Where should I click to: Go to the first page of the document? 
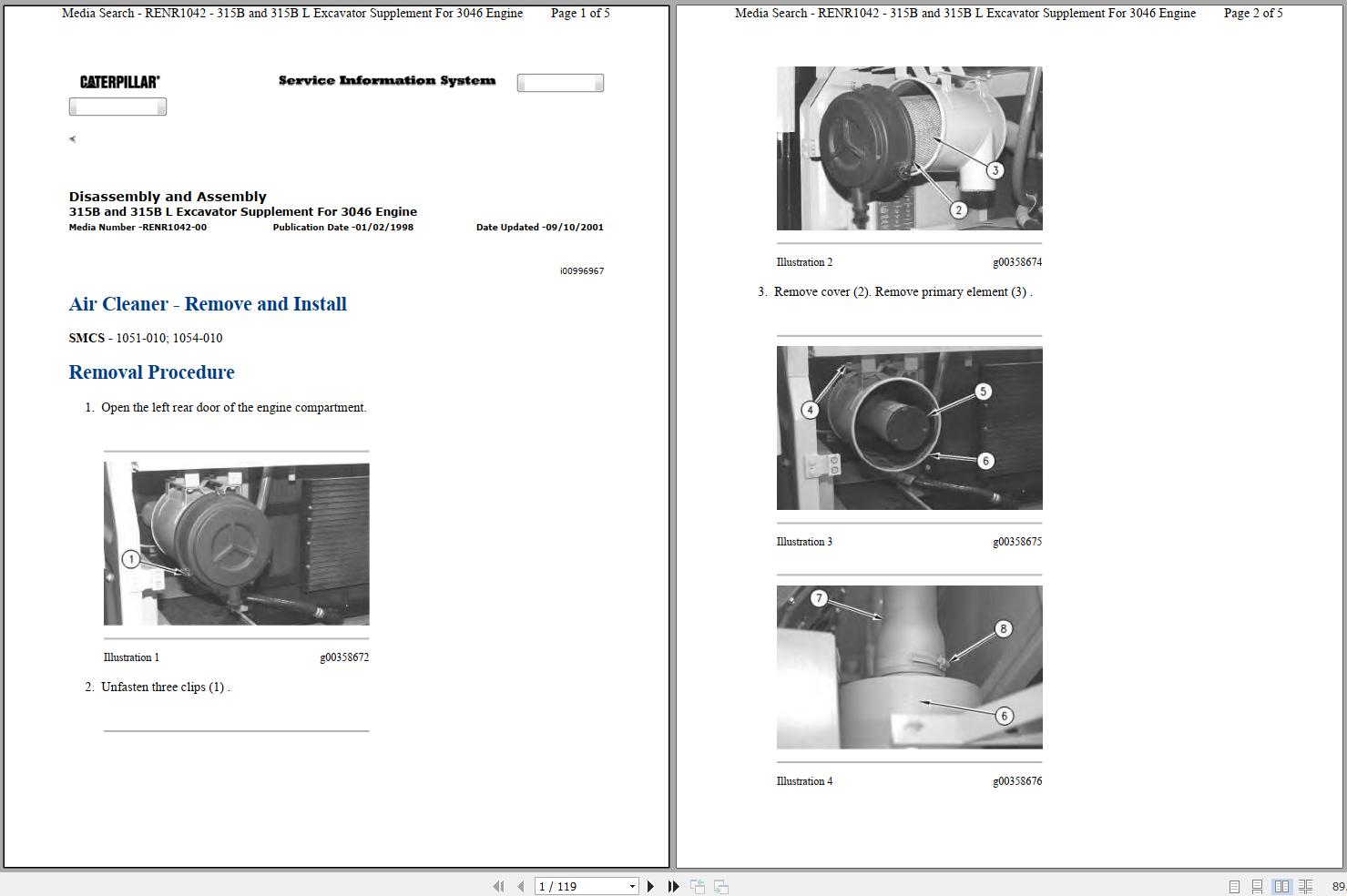[498, 885]
